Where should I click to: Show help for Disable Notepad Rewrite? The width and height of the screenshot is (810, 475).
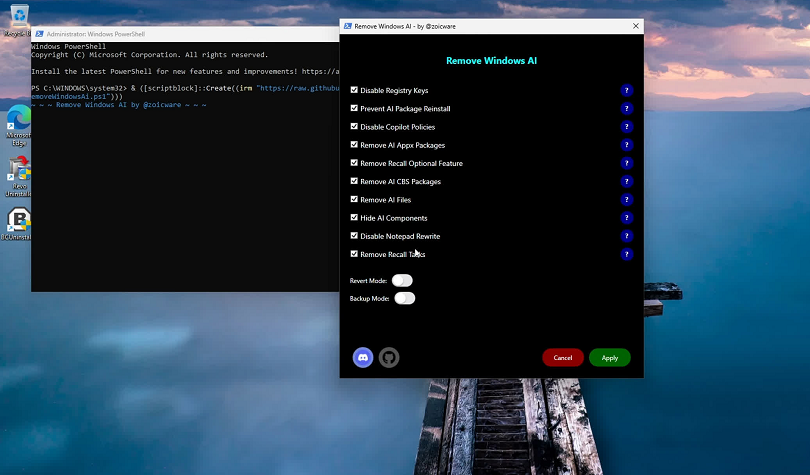pos(627,236)
